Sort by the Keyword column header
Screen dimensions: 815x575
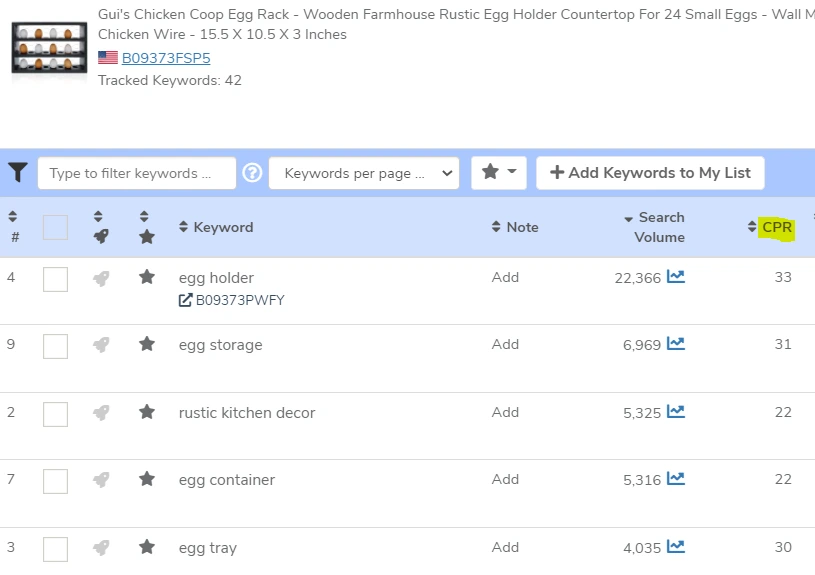click(x=223, y=227)
